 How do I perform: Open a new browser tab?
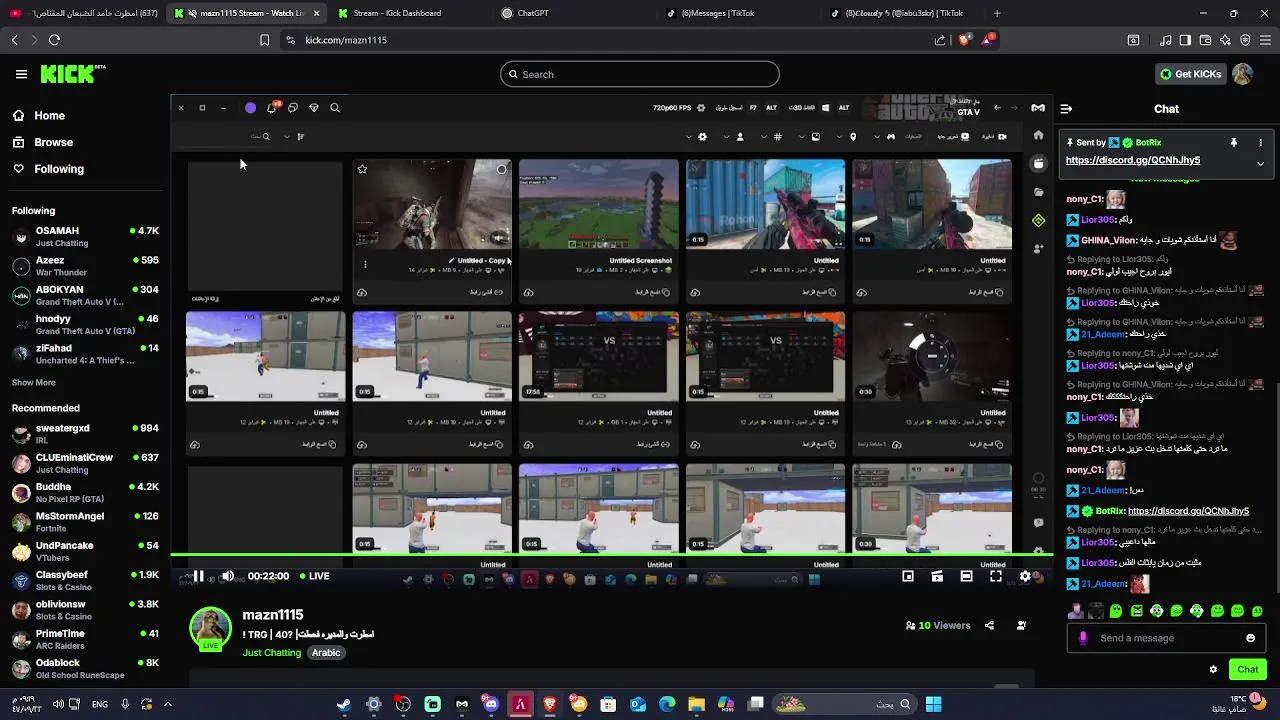pos(997,13)
